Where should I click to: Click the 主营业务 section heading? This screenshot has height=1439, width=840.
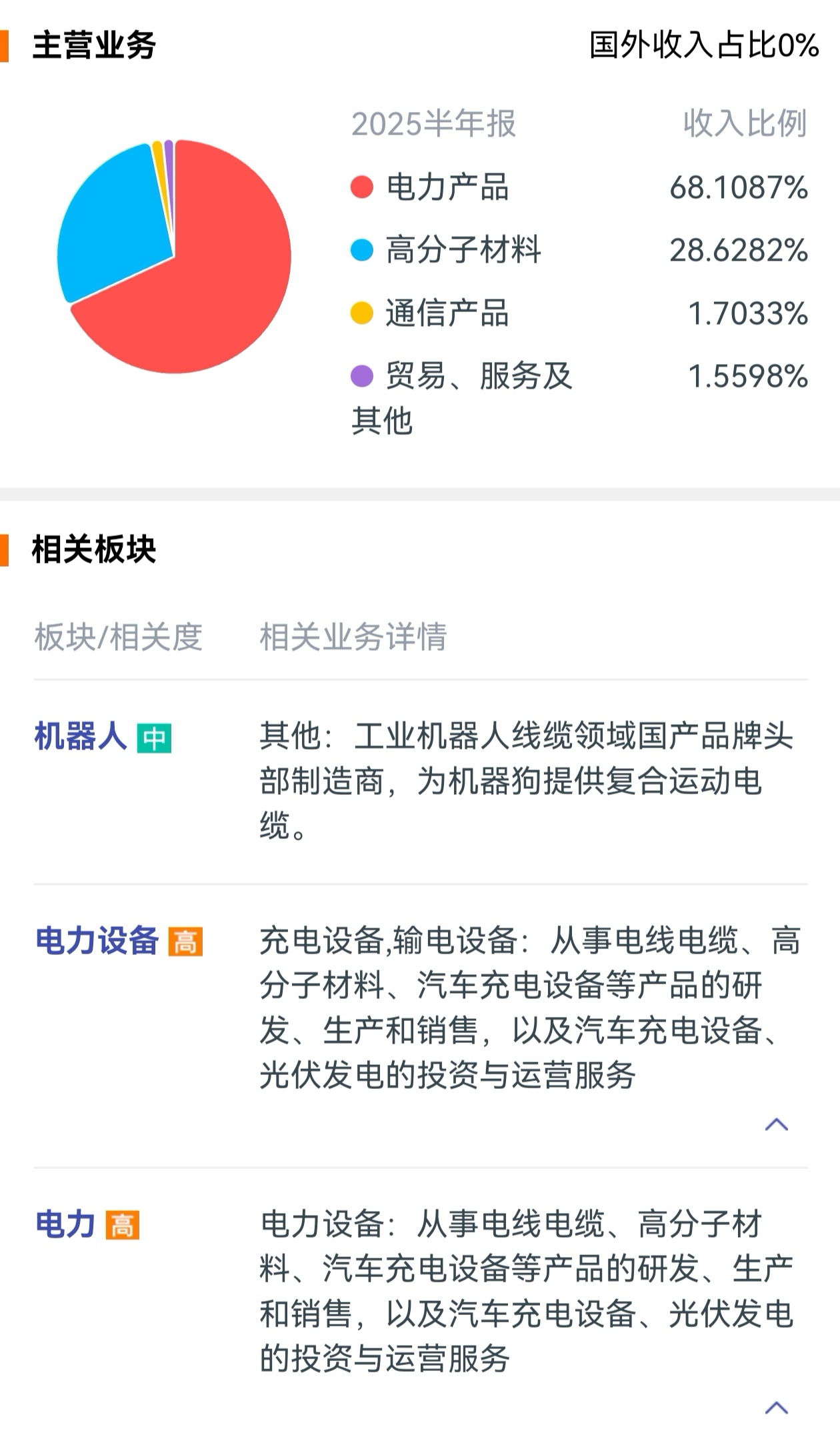pos(94,45)
